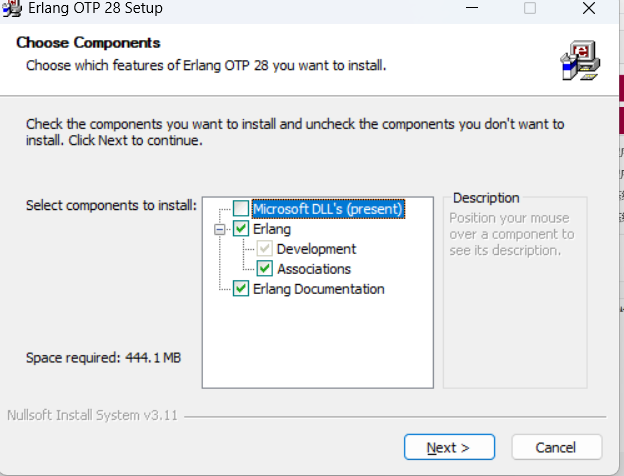The width and height of the screenshot is (624, 476).
Task: Click the NSIS installer computer icon in header
Action: click(581, 60)
